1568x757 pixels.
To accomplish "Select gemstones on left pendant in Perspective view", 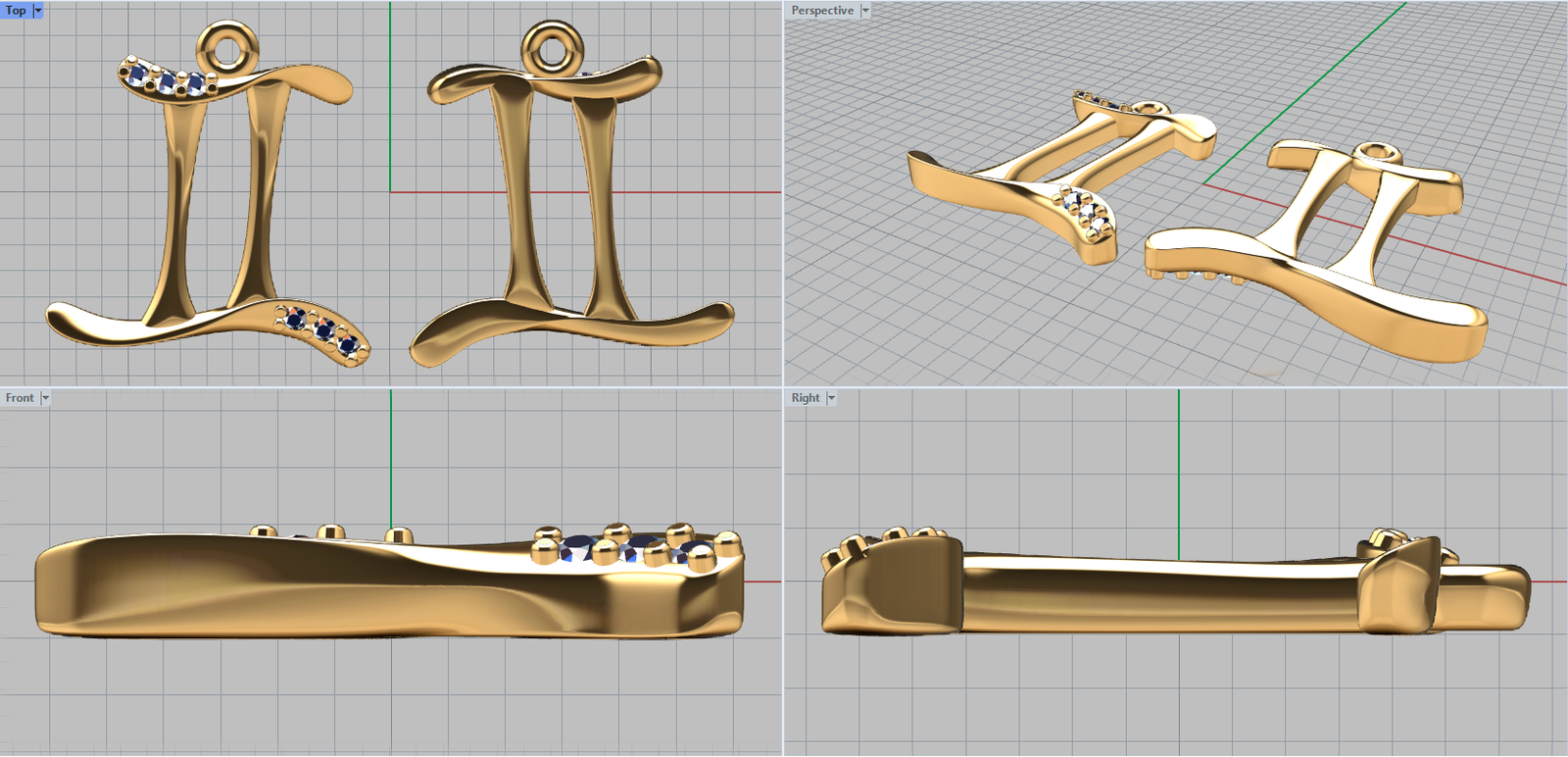I will click(x=1088, y=212).
